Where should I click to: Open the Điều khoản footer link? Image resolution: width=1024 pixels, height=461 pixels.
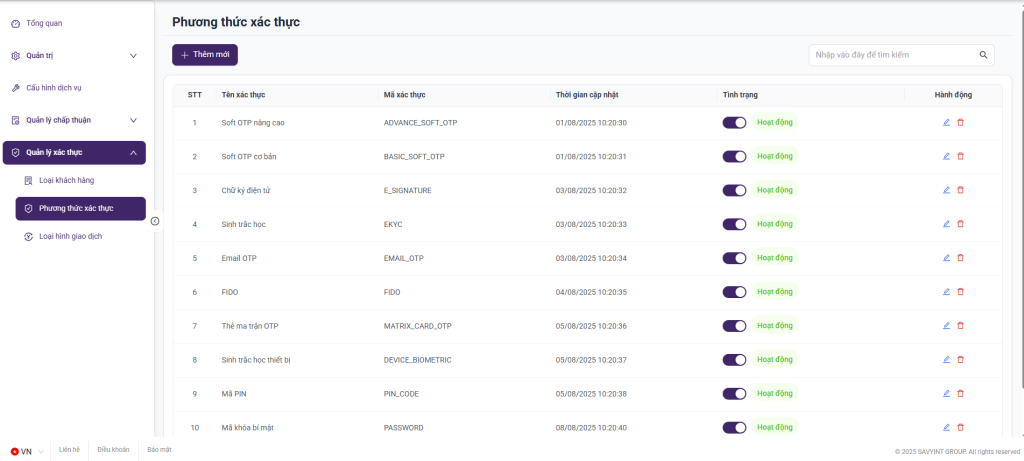coord(113,451)
